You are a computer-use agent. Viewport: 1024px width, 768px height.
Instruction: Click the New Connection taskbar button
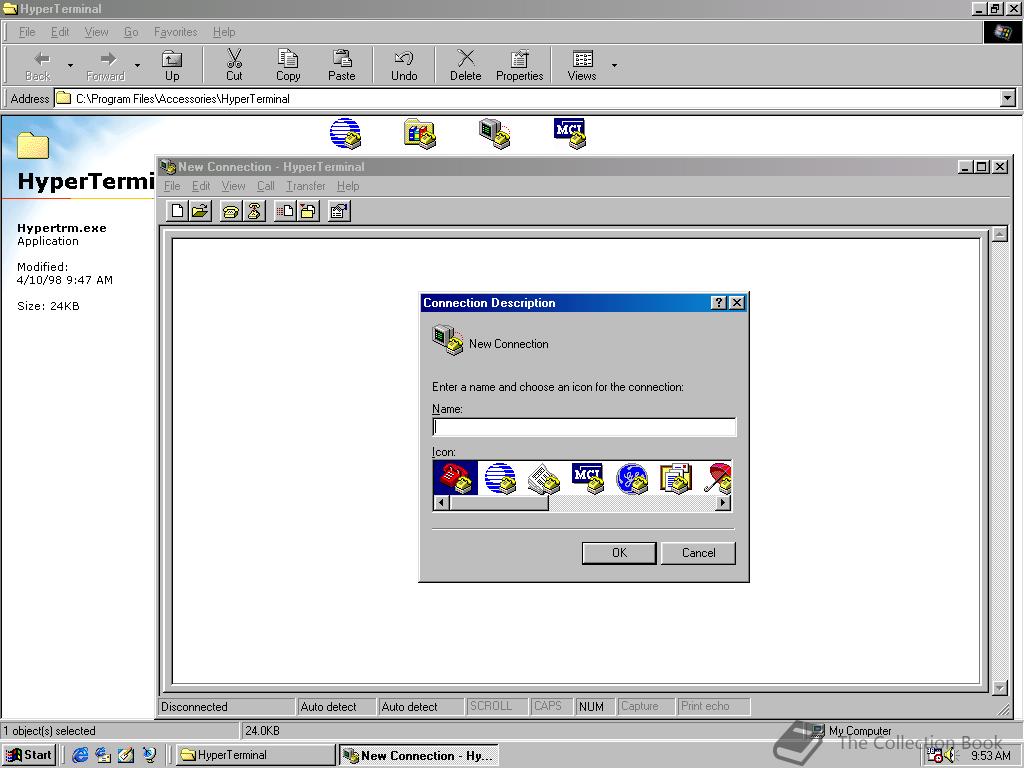(419, 755)
